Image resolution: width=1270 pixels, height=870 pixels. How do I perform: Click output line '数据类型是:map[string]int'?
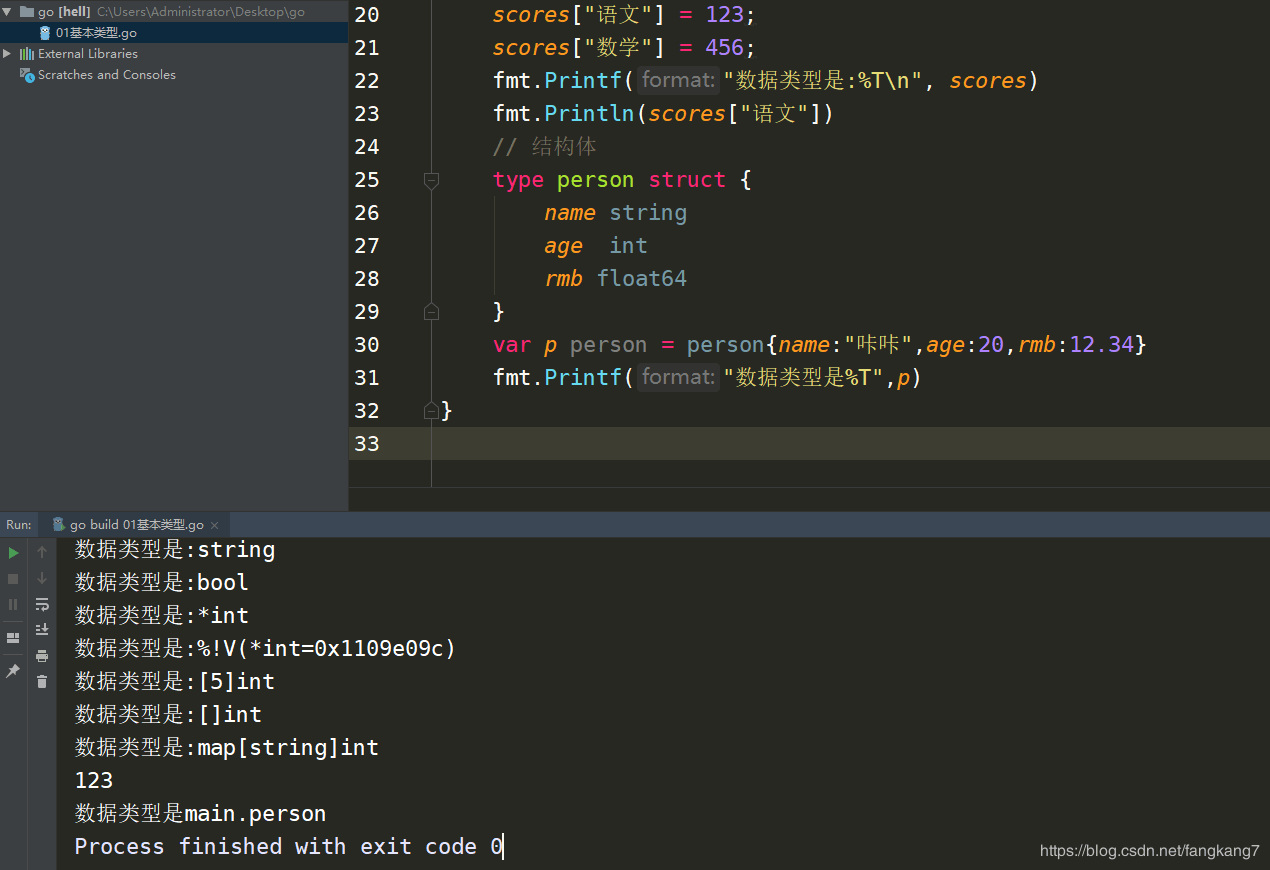pos(227,748)
